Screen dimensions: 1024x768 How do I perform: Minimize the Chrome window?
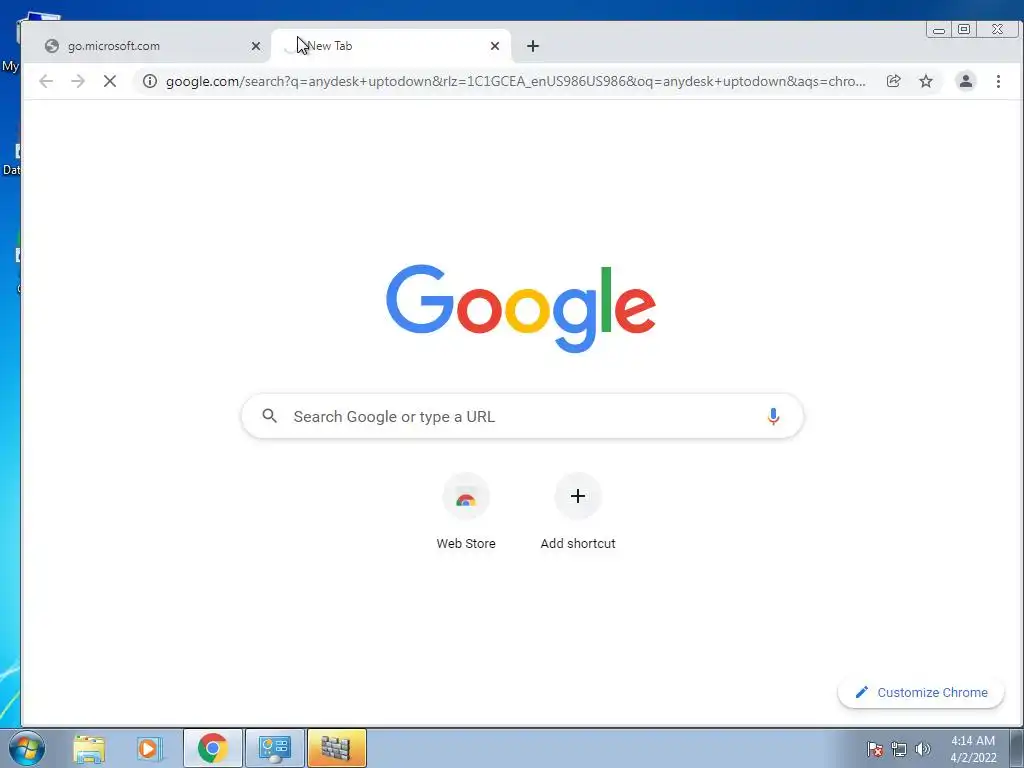coord(938,29)
